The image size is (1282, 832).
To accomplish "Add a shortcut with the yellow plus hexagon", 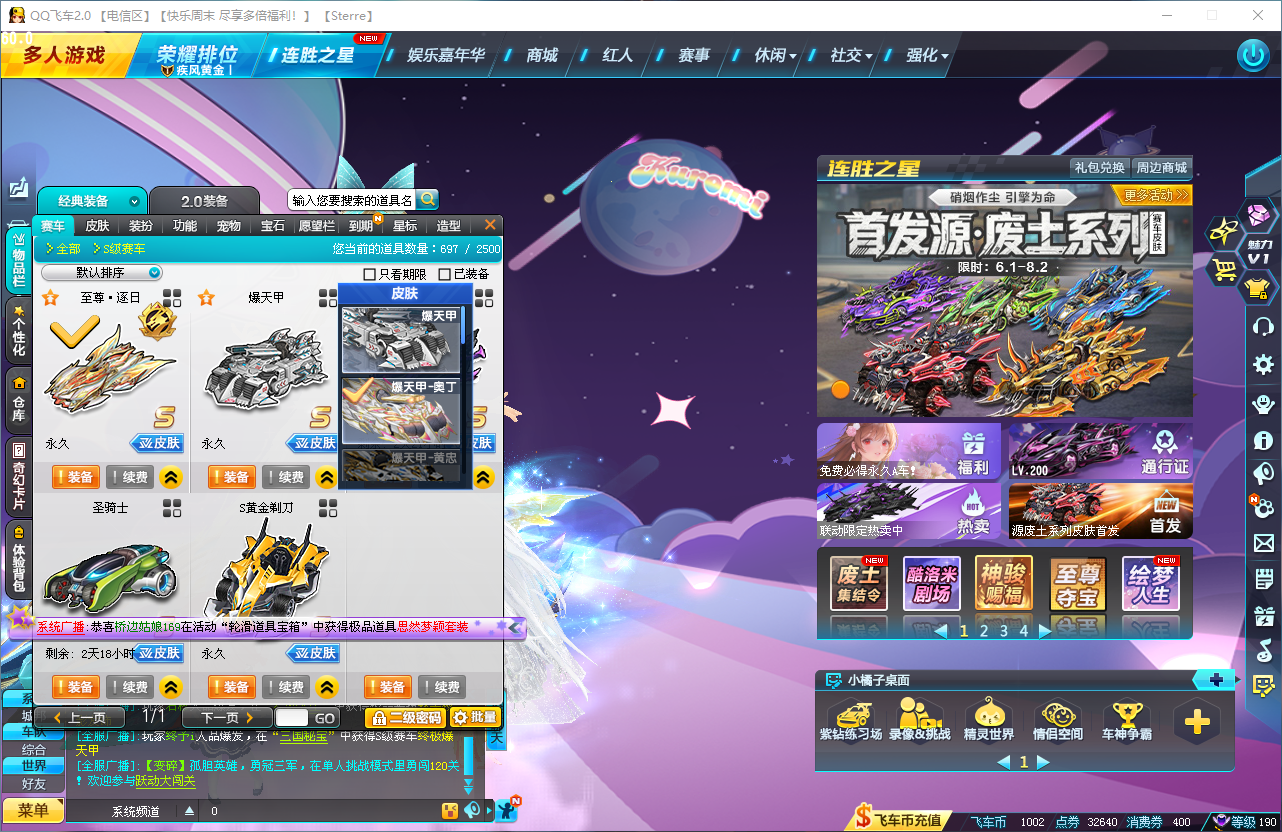I will [1196, 722].
